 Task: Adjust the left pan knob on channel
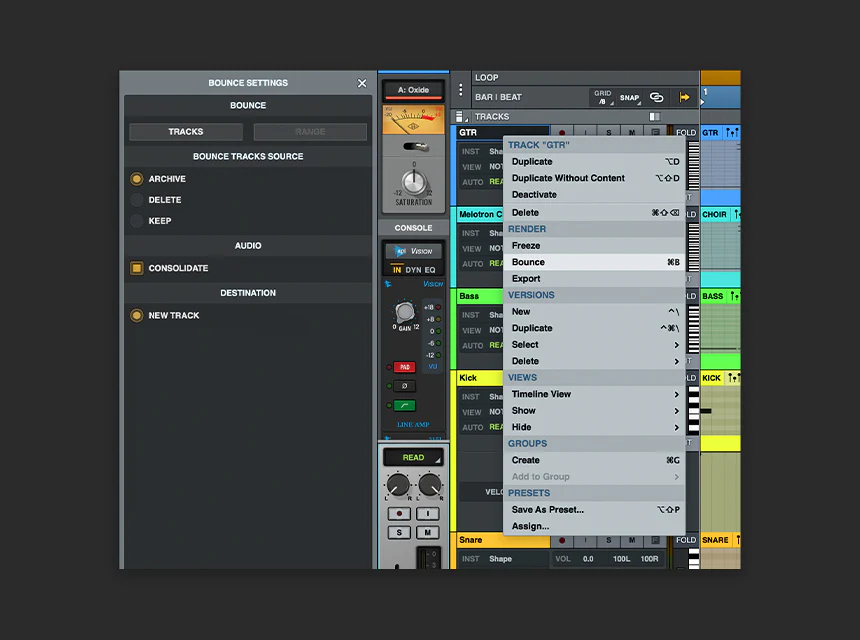[398, 485]
